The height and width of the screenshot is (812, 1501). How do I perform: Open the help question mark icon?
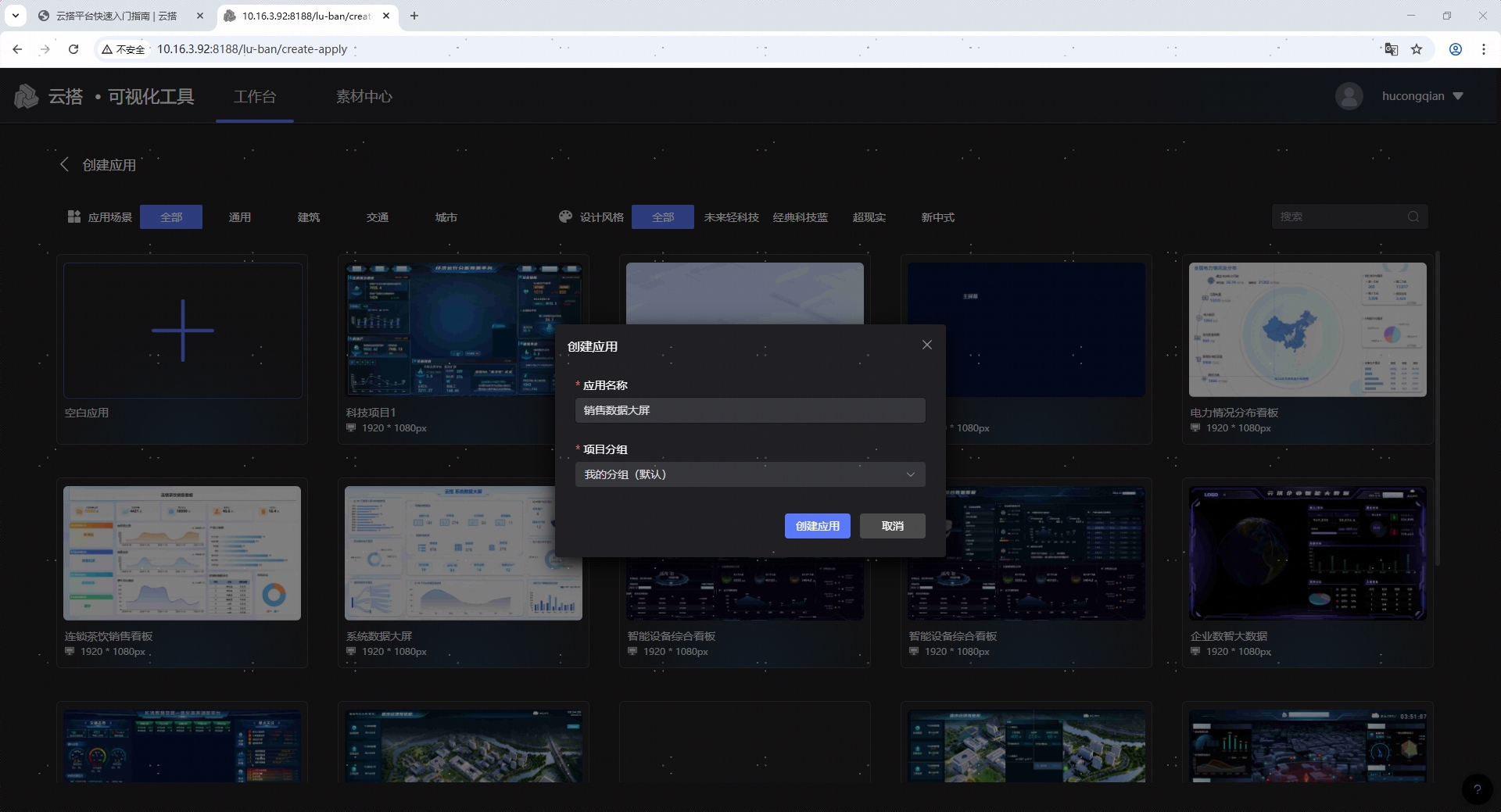point(1477,789)
